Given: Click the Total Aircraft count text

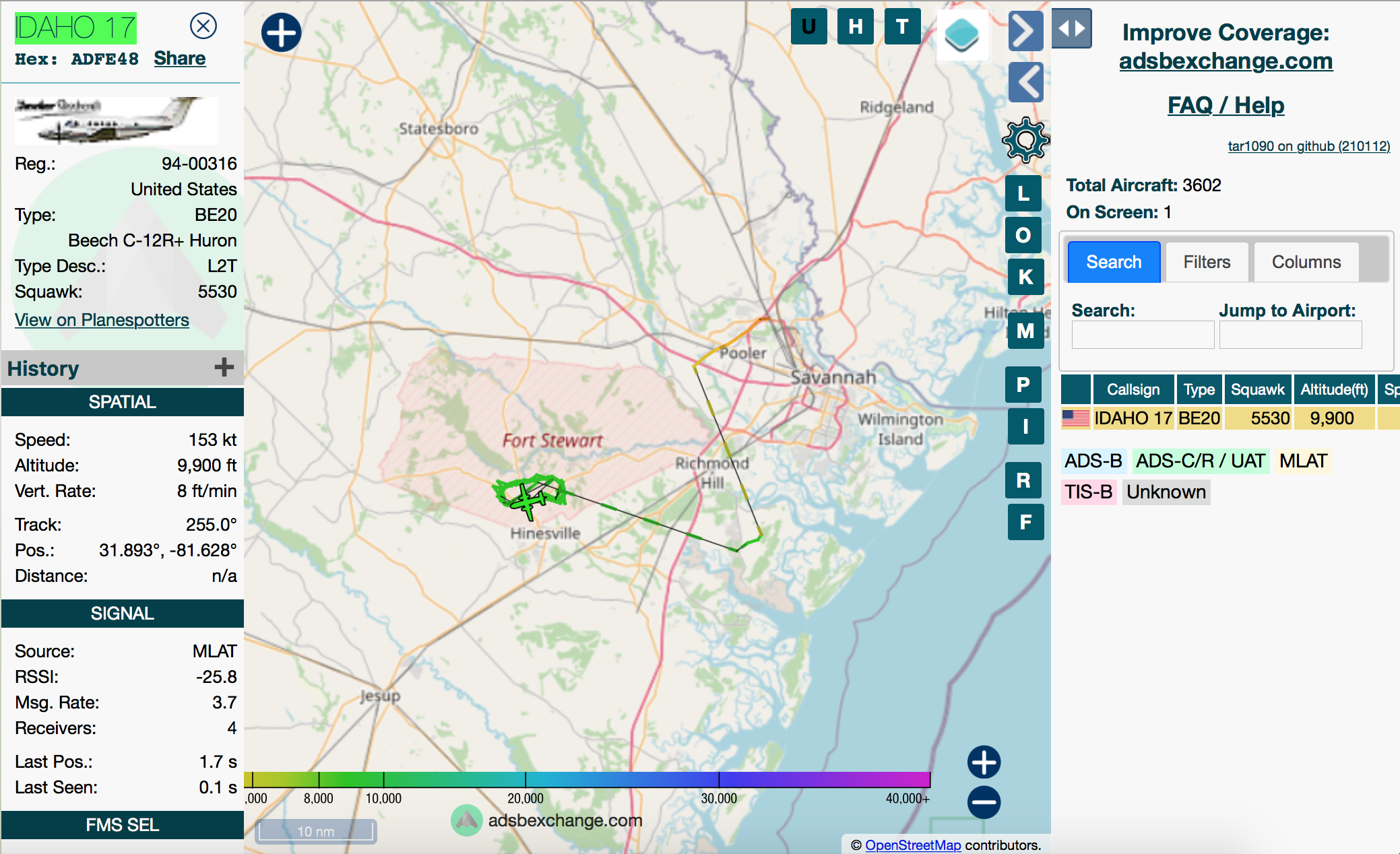Looking at the screenshot, I should tap(1143, 185).
